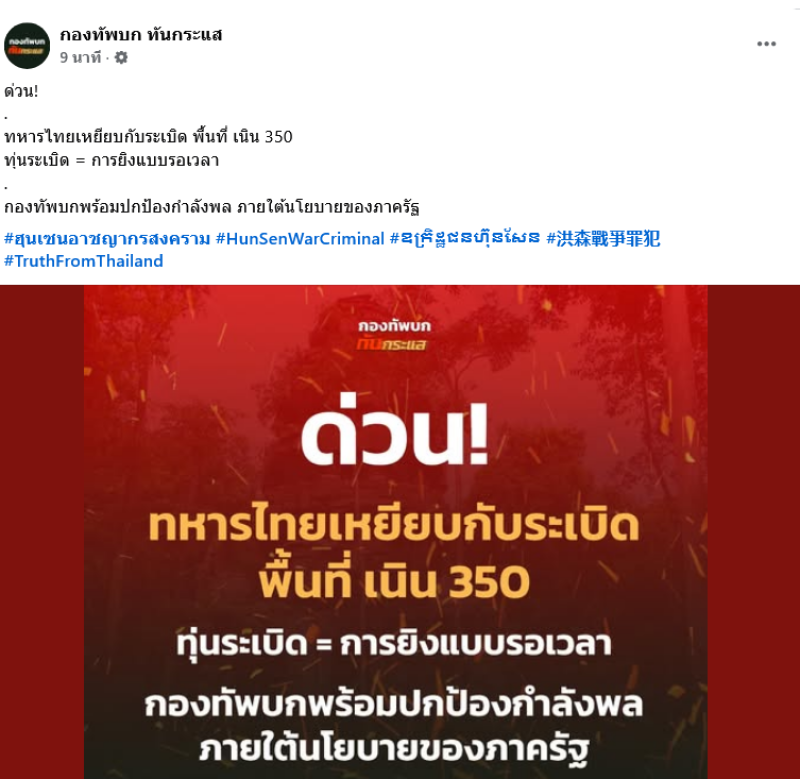Open the three-dot post options menu
Screen dimensions: 800x779
point(766,44)
